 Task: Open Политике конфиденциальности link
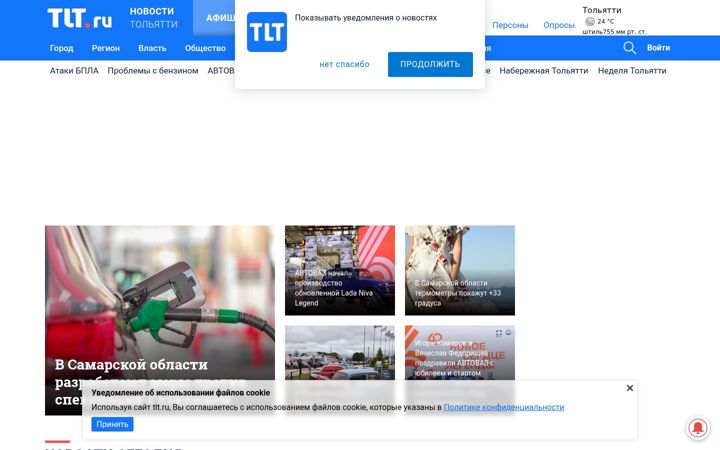504,407
